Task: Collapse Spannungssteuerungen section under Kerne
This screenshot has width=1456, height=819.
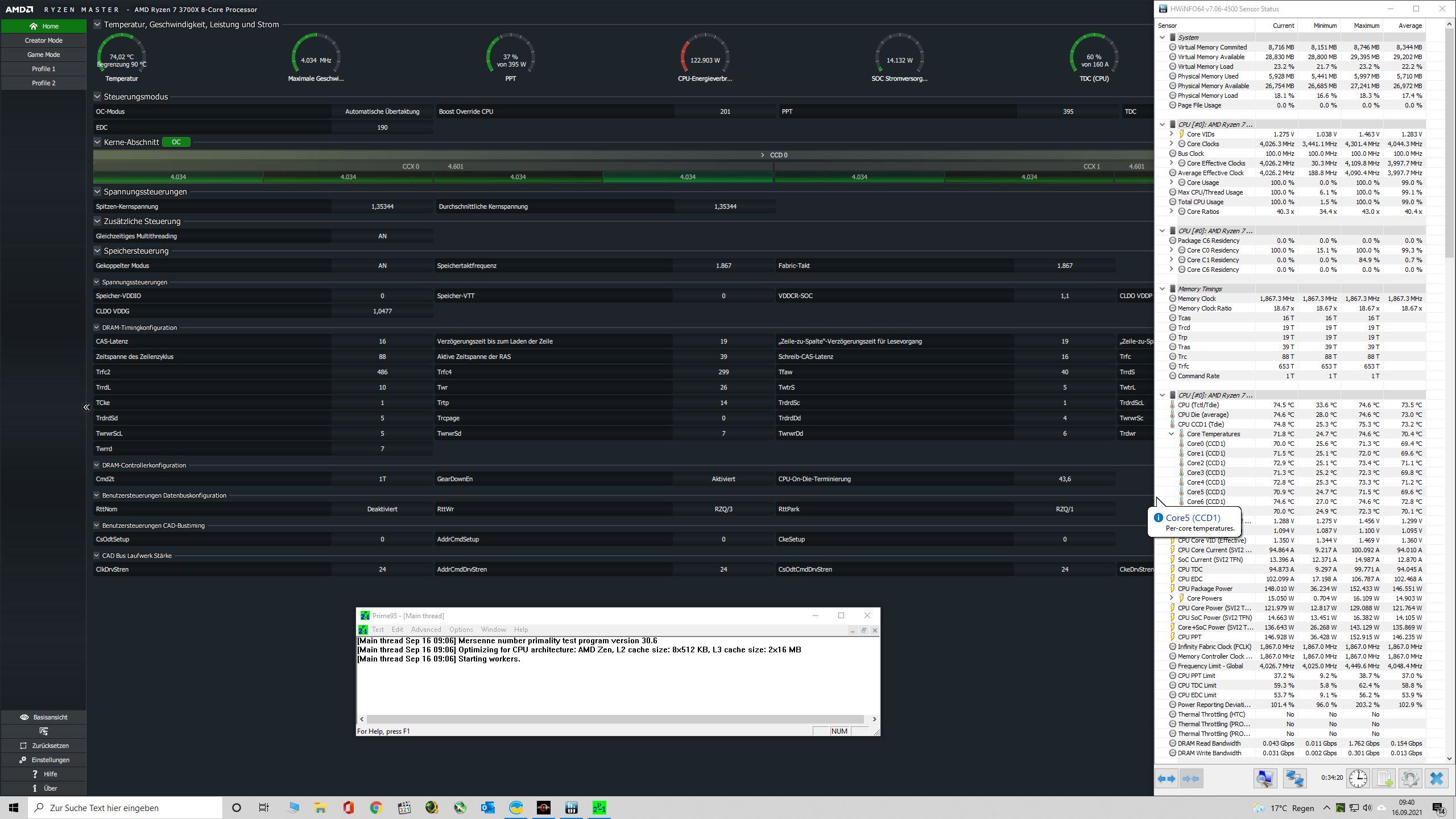Action: 97,192
